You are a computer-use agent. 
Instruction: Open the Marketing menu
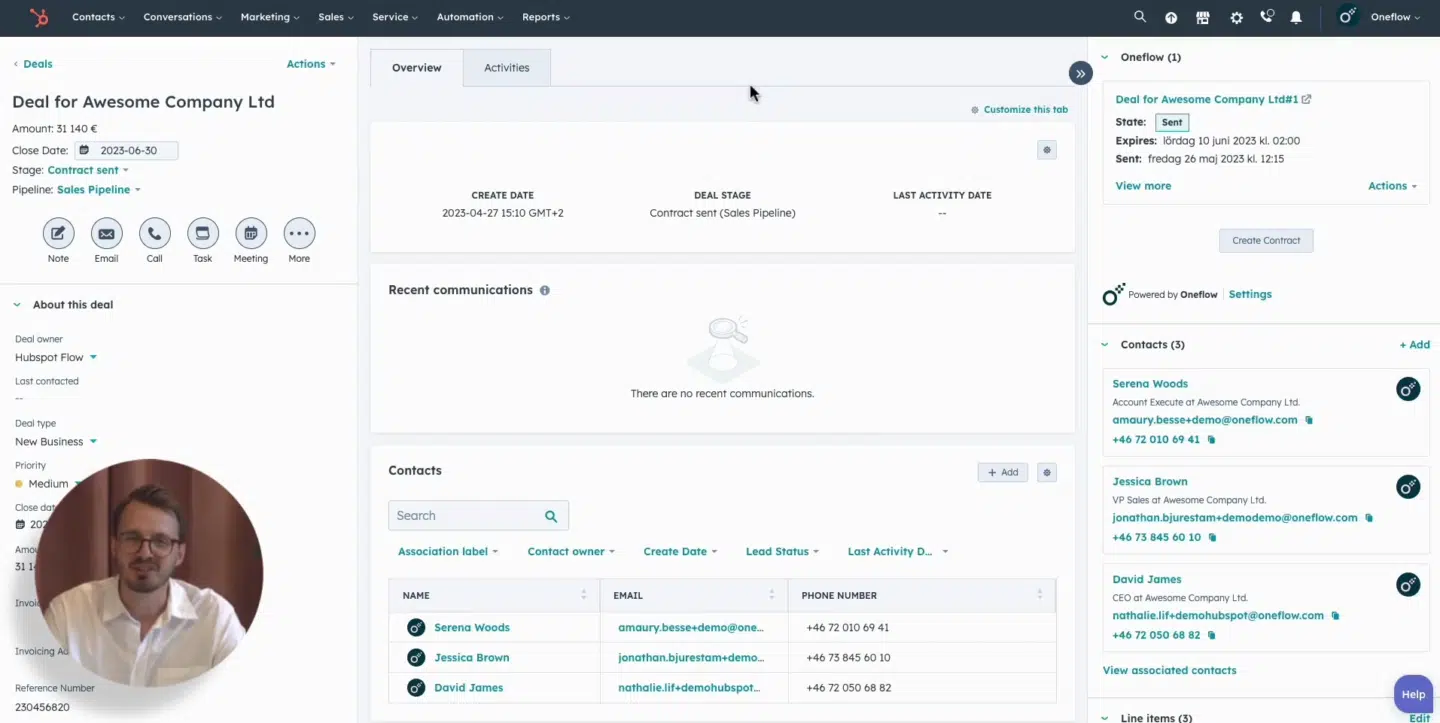coord(270,17)
